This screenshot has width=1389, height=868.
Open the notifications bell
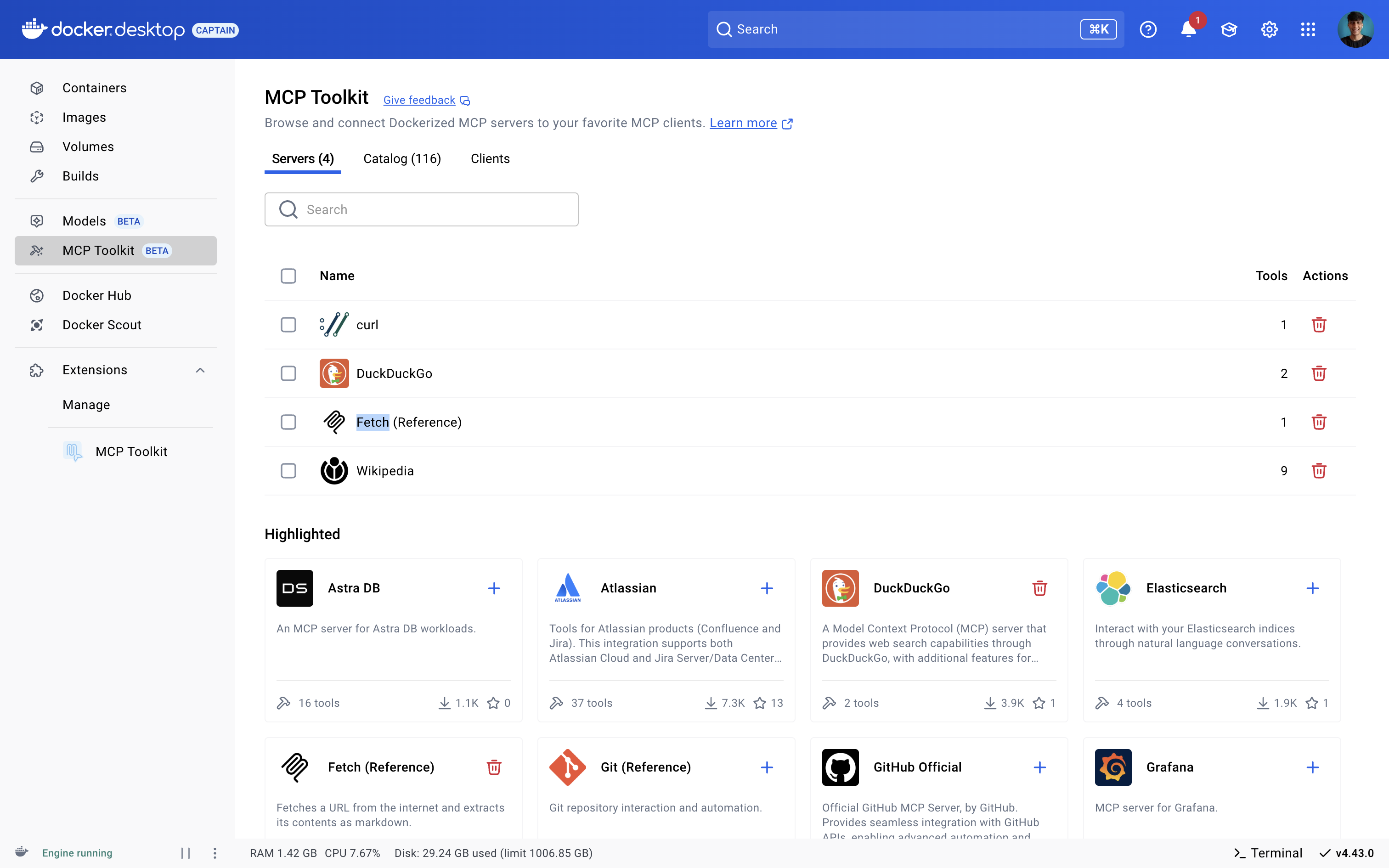click(x=1188, y=29)
